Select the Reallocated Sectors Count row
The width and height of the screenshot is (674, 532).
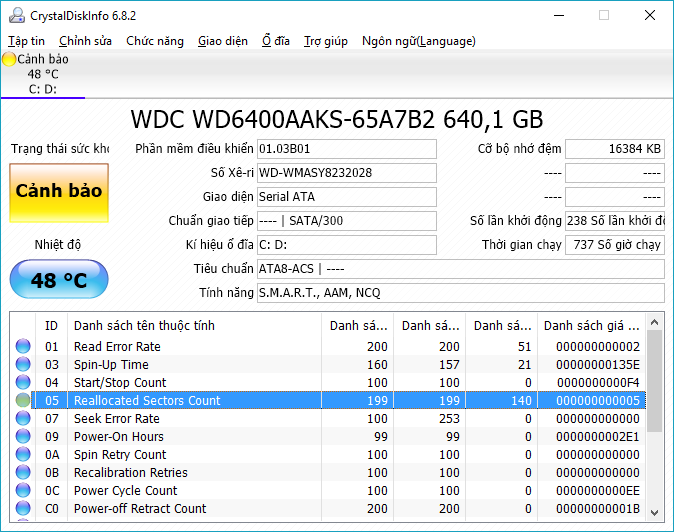coord(328,401)
